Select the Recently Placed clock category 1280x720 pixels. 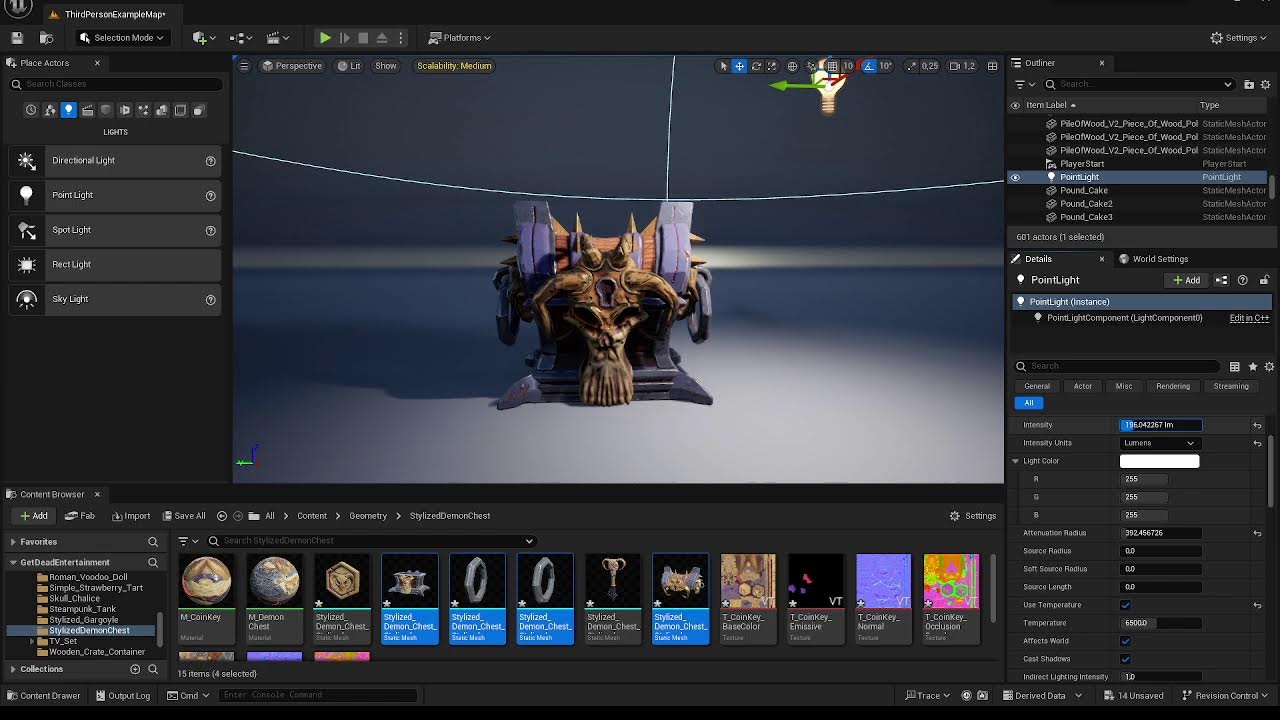(31, 110)
